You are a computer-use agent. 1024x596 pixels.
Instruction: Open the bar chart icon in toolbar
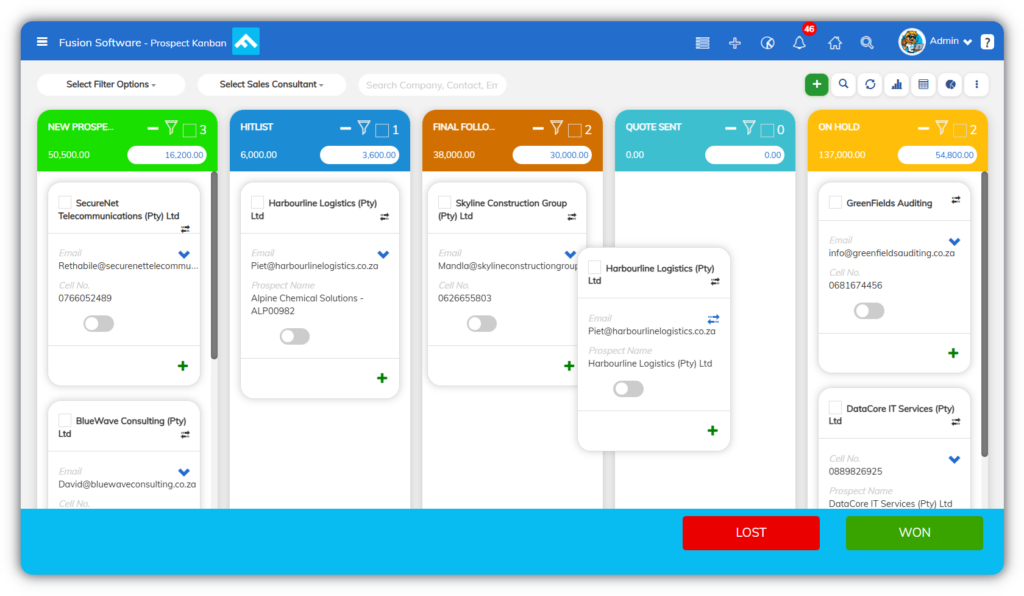[x=897, y=84]
